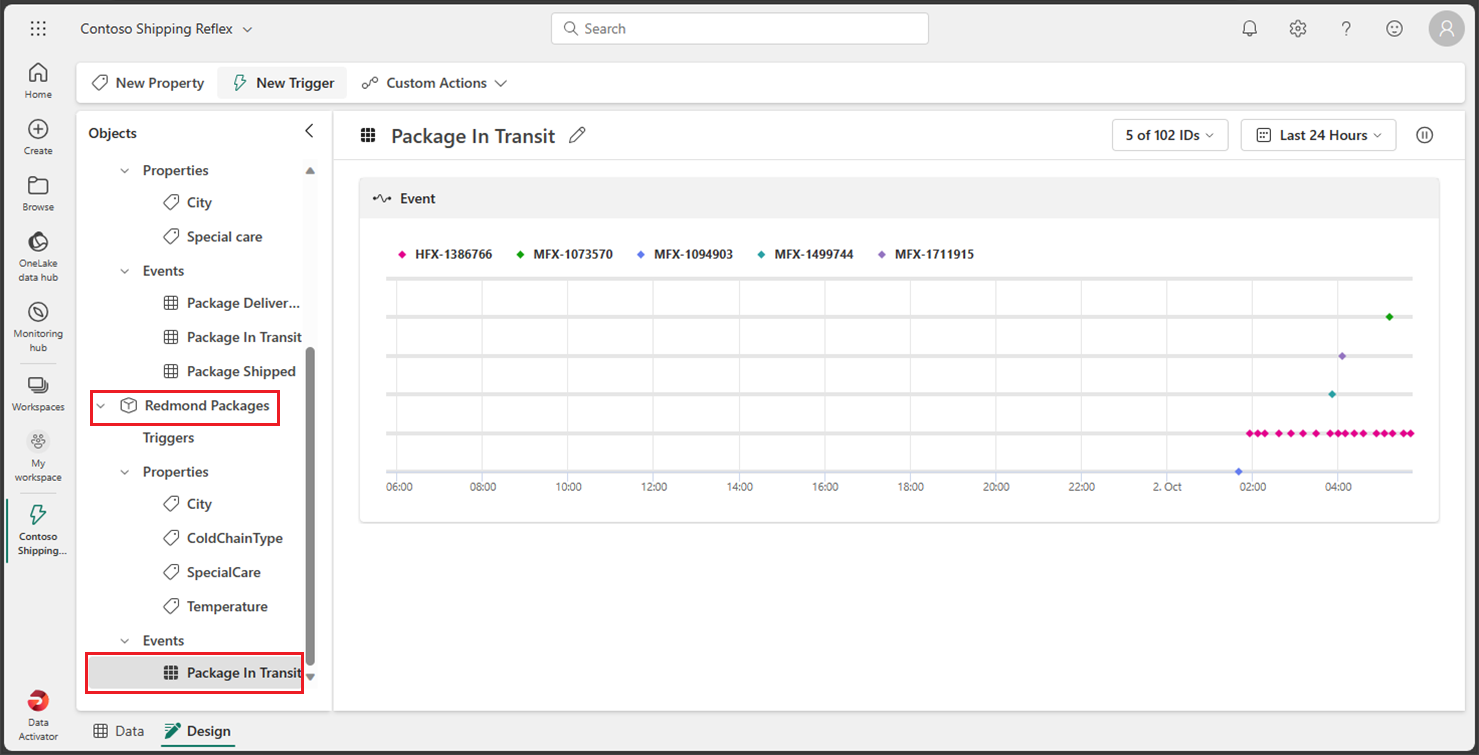Click Objects pane scrollbar down arrow
The image size is (1479, 755).
(x=310, y=677)
